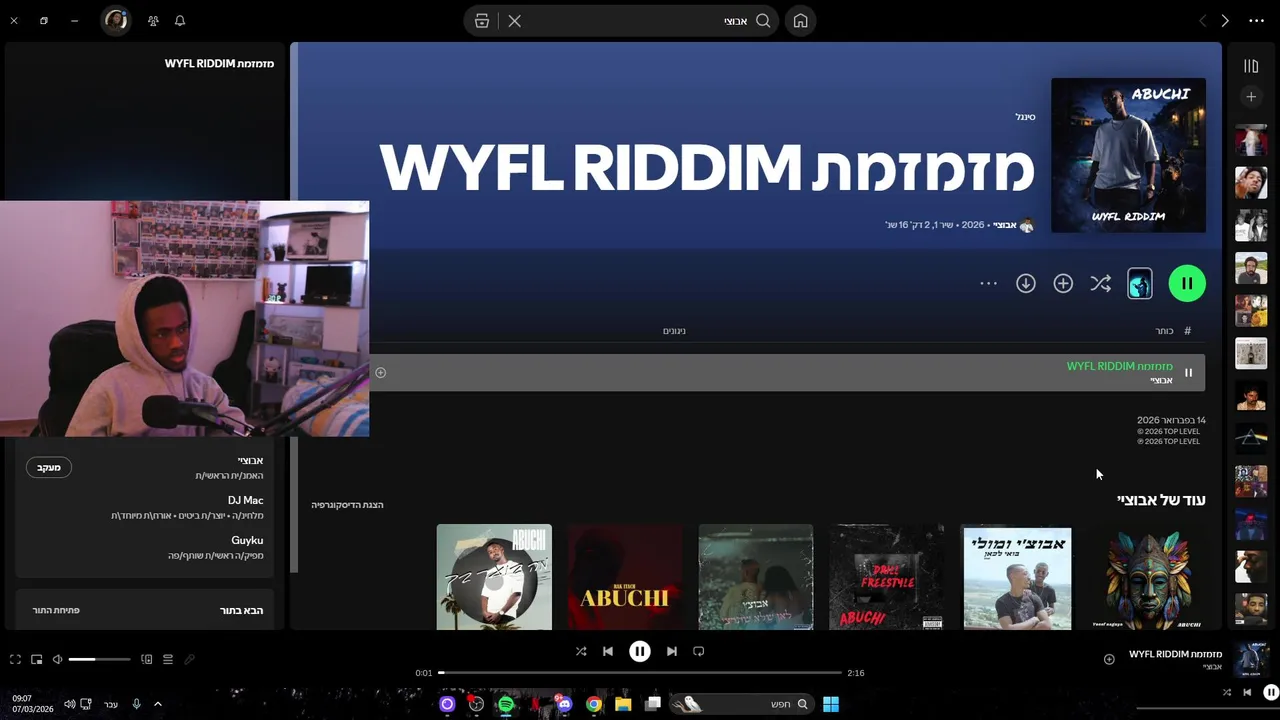Open Discord from the Windows taskbar

[x=564, y=704]
